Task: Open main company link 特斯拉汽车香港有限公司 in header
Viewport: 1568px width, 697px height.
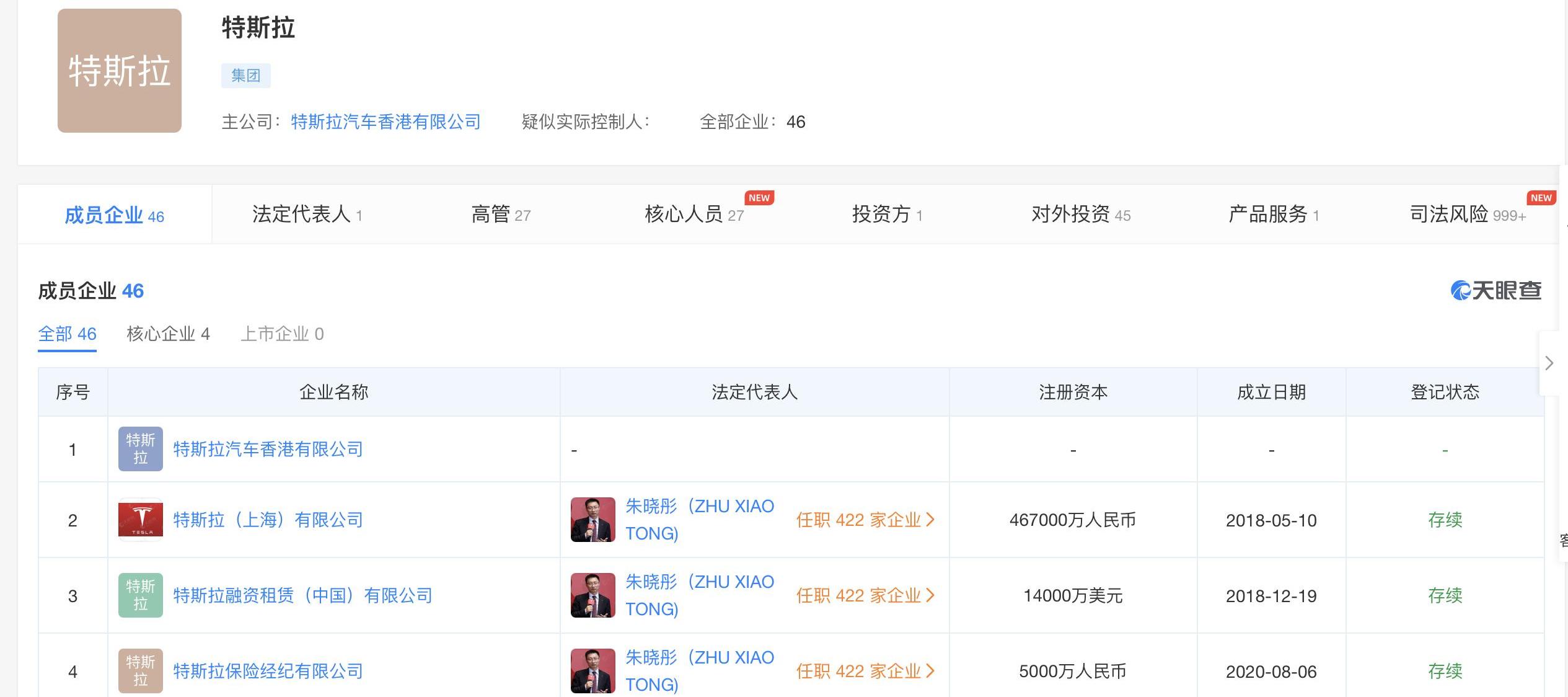Action: click(x=385, y=122)
